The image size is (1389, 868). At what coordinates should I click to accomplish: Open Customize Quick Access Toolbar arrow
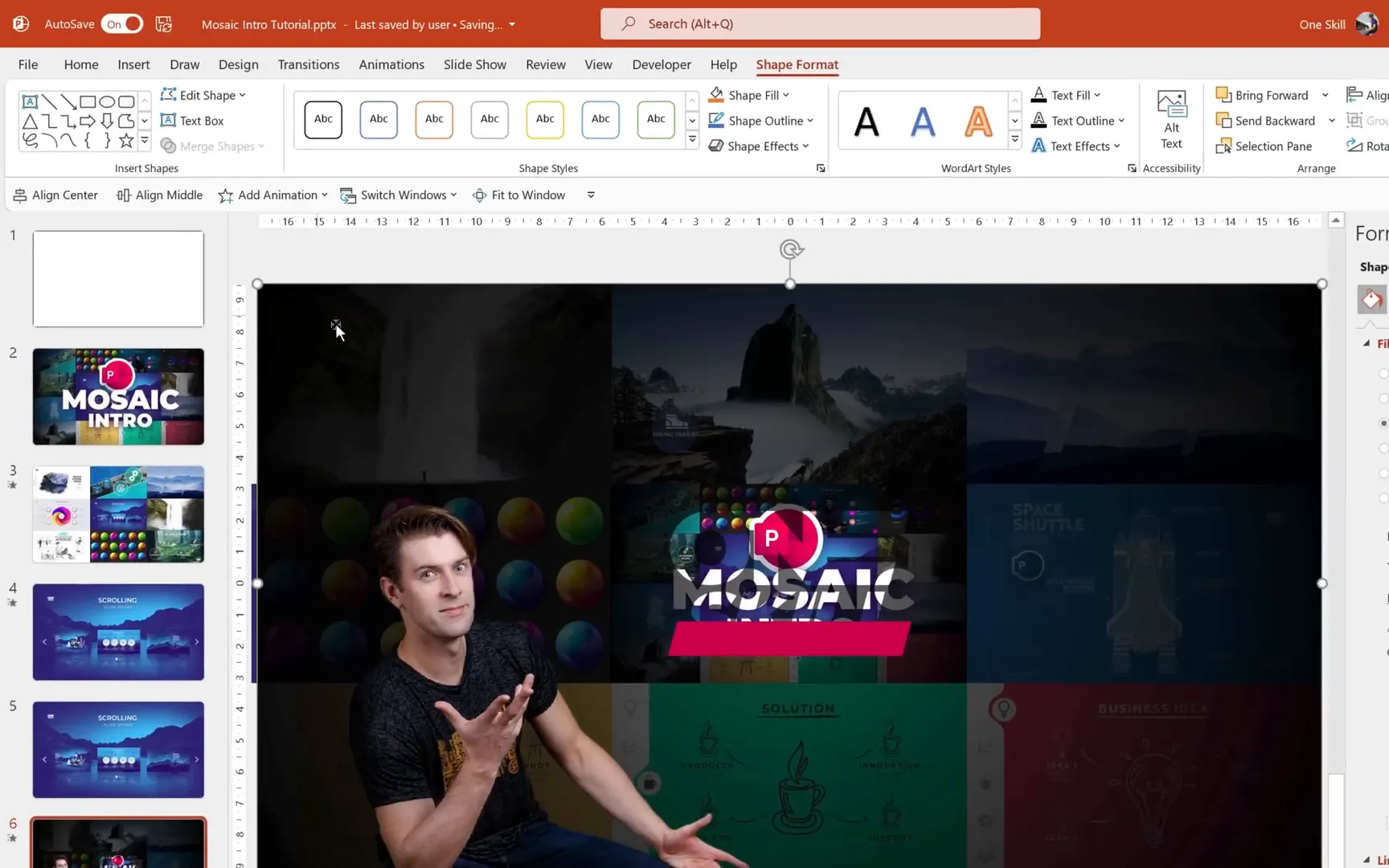(591, 195)
